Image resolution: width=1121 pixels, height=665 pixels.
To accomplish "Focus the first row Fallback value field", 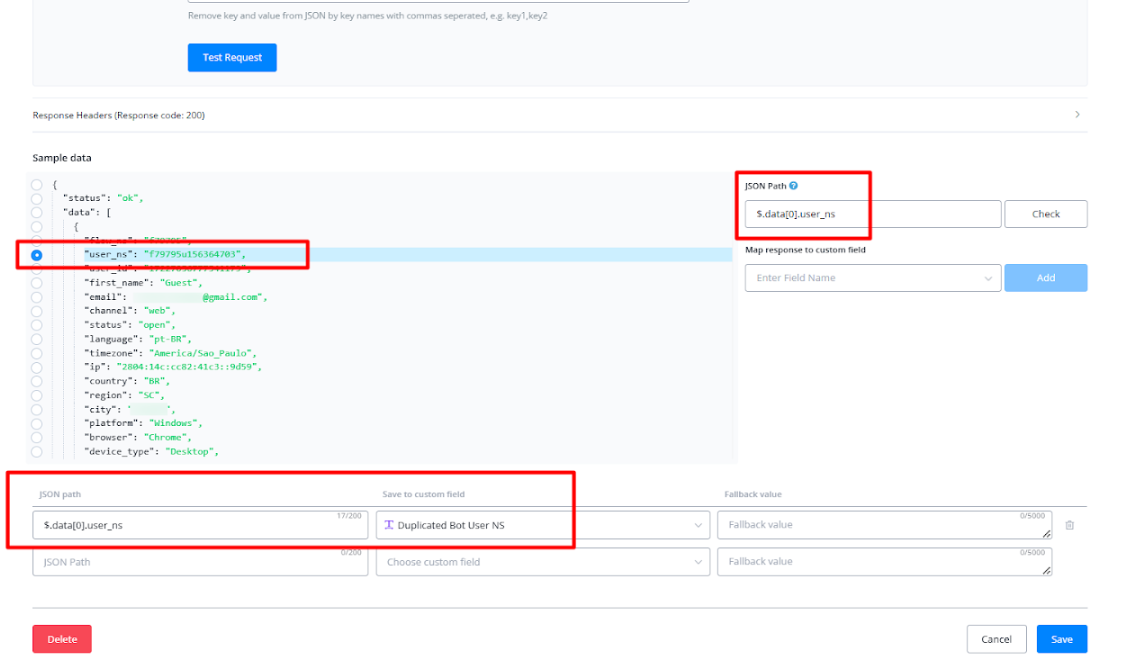I will click(884, 525).
